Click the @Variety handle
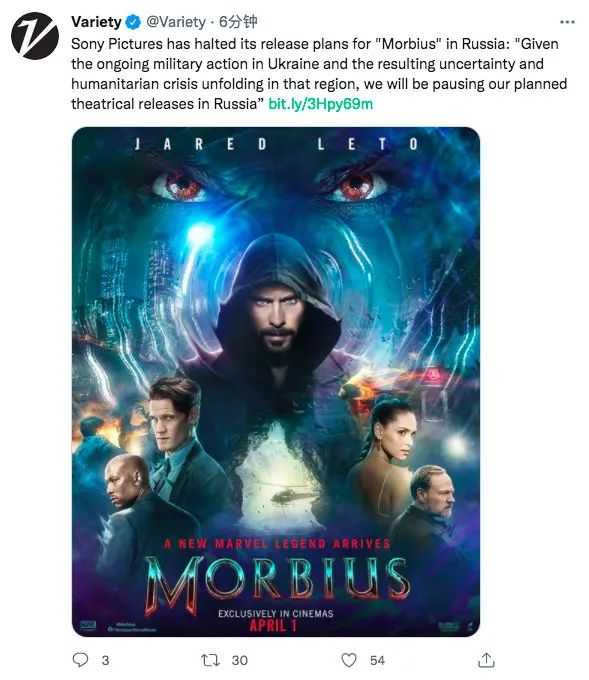Viewport: 589px width, 680px height. (176, 22)
